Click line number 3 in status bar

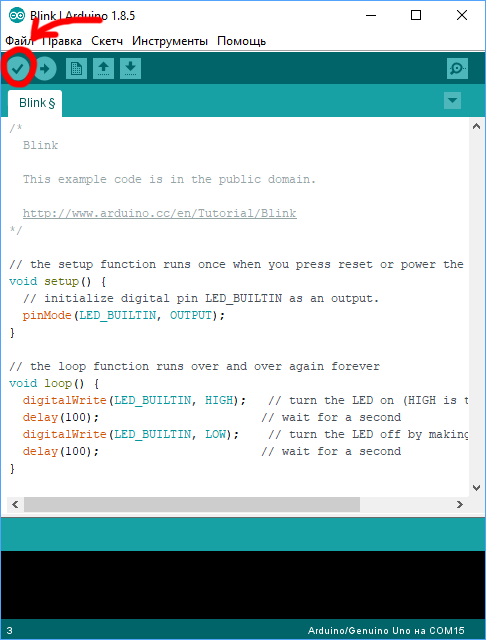tap(9, 631)
